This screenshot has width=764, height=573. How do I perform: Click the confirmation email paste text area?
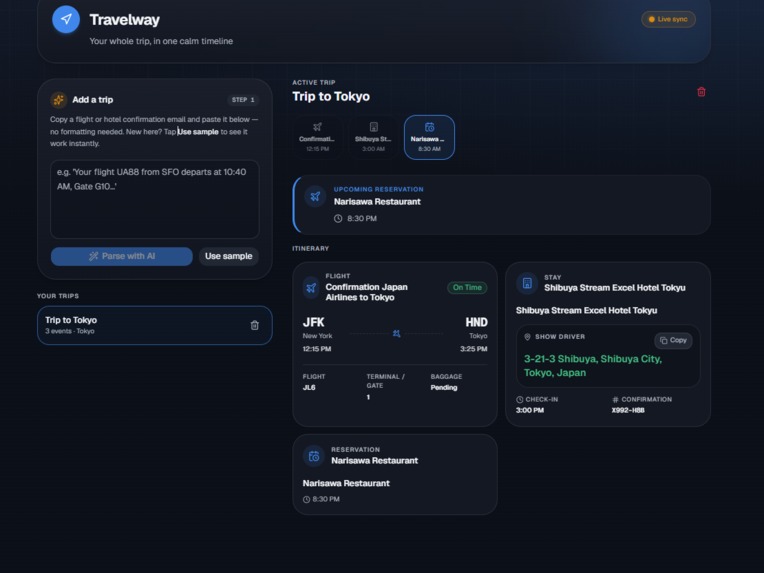click(x=154, y=199)
